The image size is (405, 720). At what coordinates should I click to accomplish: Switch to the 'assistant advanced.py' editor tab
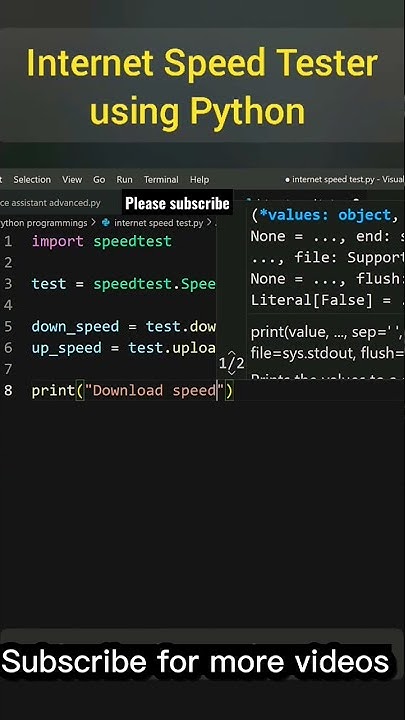pyautogui.click(x=51, y=202)
